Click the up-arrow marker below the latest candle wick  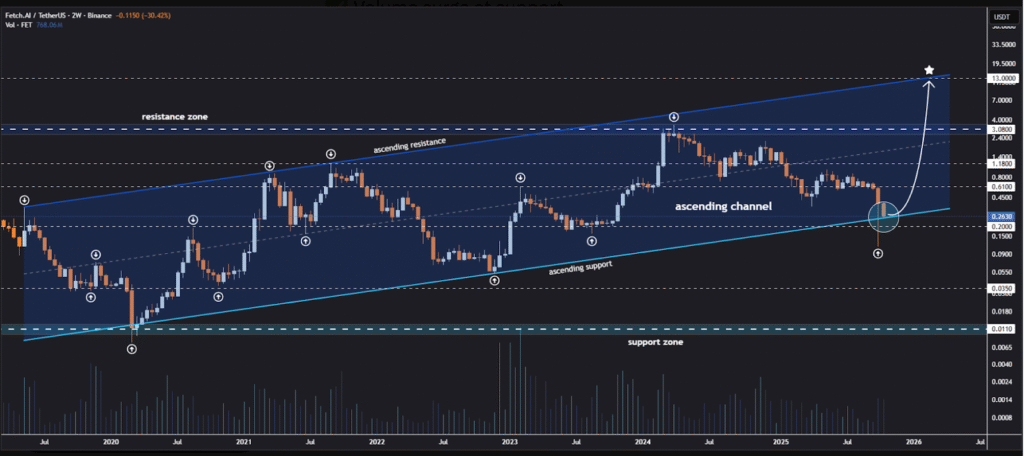pos(878,254)
